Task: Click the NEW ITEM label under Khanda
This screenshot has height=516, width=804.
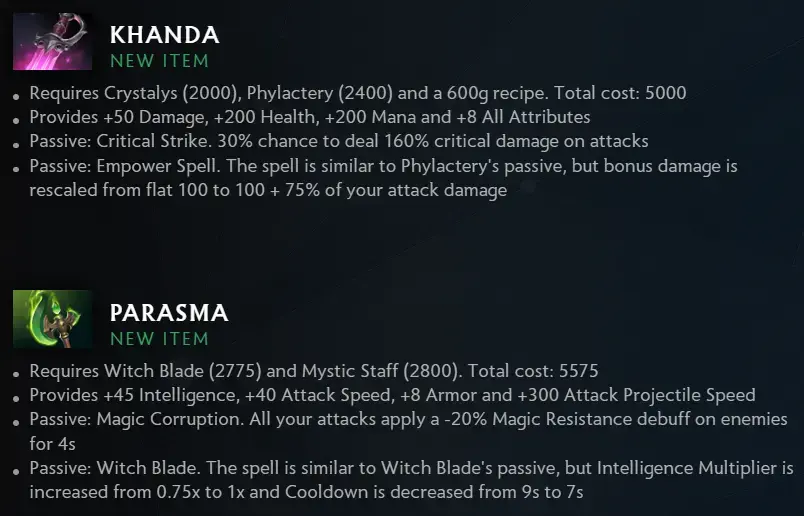Action: tap(159, 61)
